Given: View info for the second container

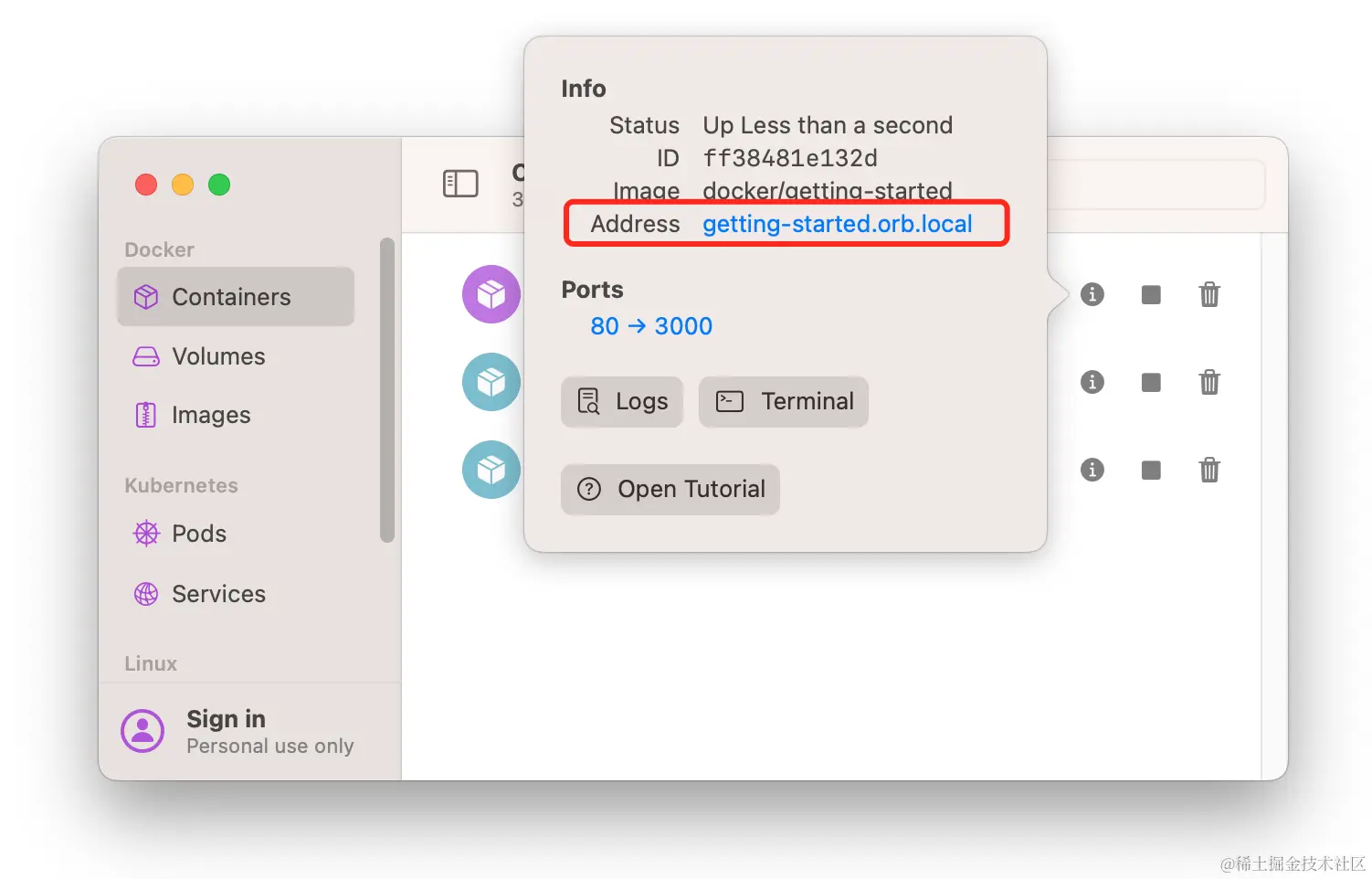Looking at the screenshot, I should [1092, 382].
